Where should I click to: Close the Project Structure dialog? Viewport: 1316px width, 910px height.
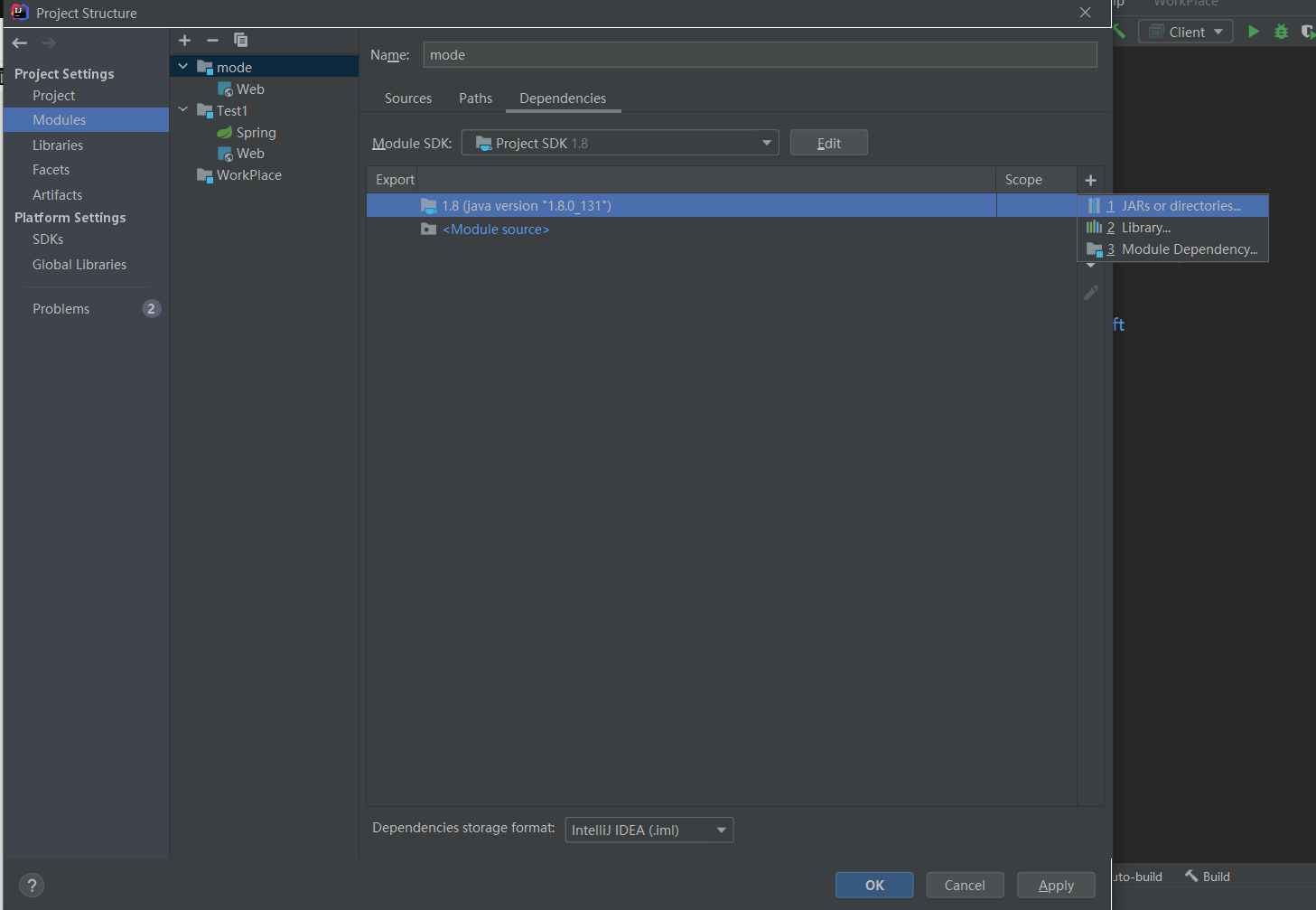(1085, 13)
